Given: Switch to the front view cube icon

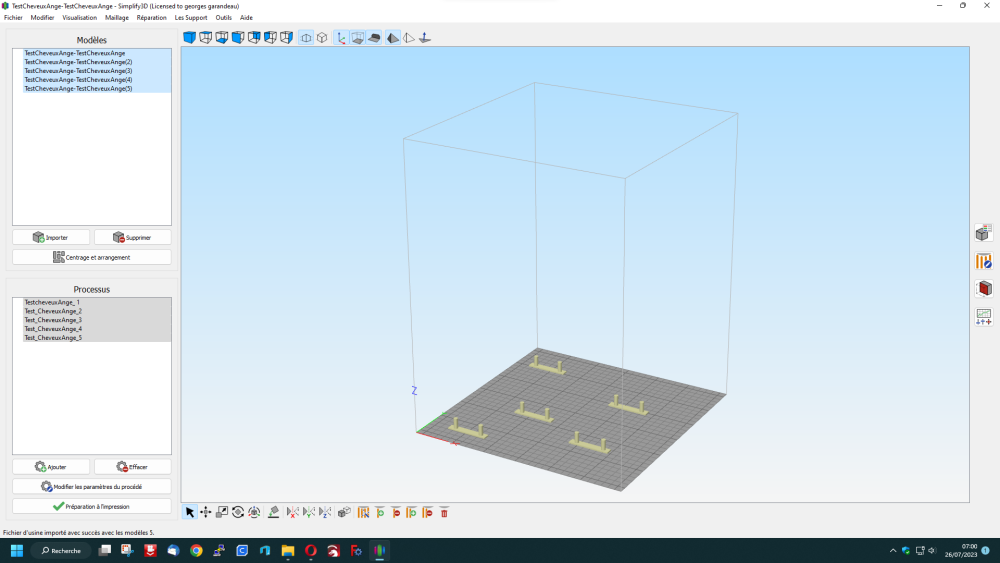Looking at the screenshot, I should [238, 38].
